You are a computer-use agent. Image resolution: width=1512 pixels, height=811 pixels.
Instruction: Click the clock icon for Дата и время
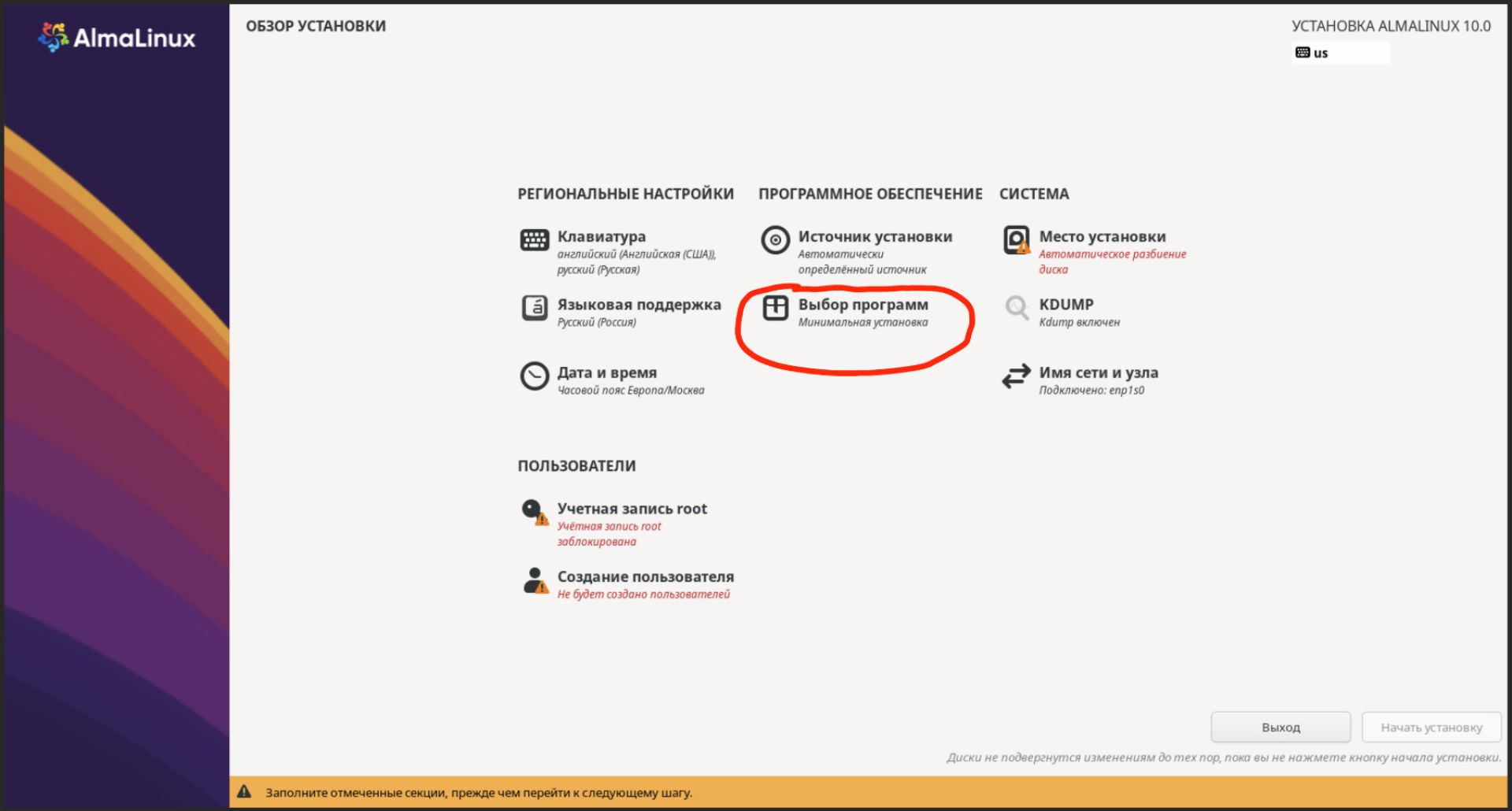coord(534,376)
